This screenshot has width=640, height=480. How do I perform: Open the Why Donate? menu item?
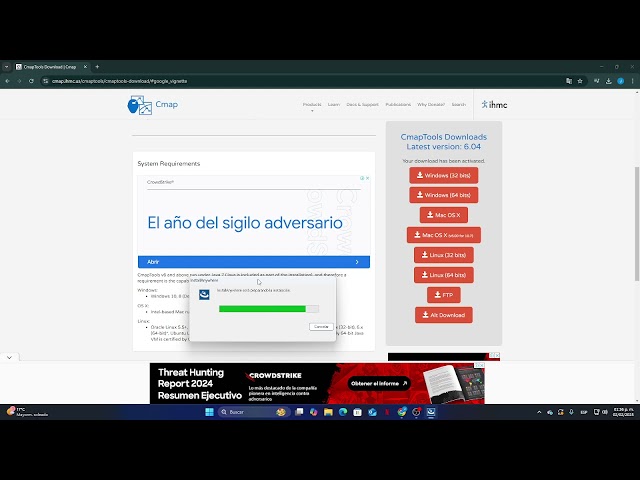click(431, 104)
